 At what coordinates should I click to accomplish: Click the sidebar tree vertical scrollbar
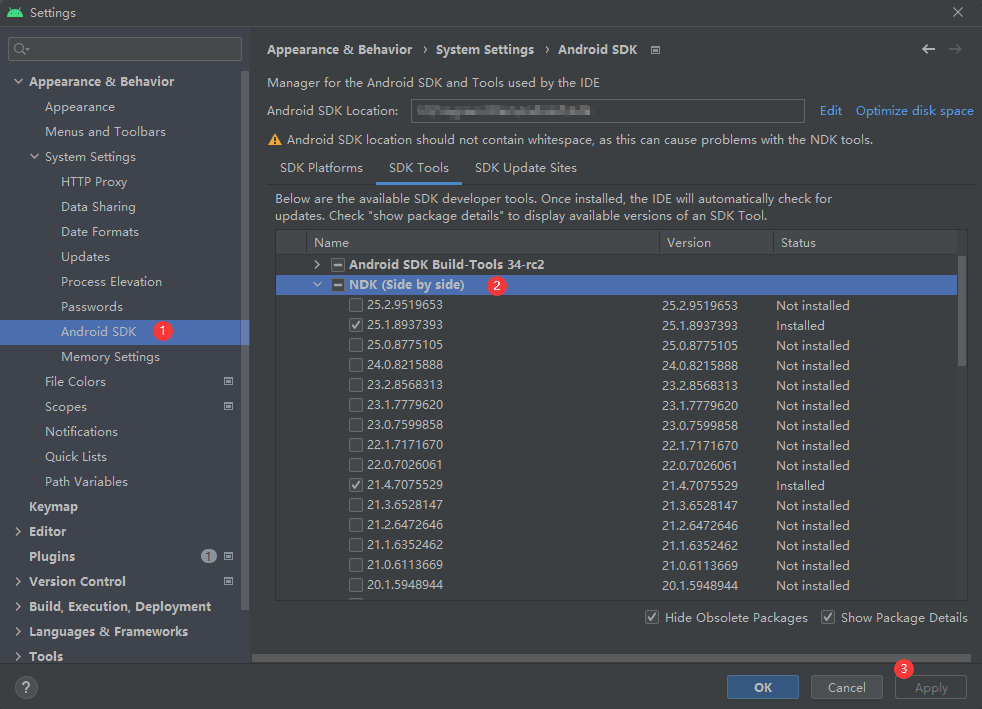245,338
